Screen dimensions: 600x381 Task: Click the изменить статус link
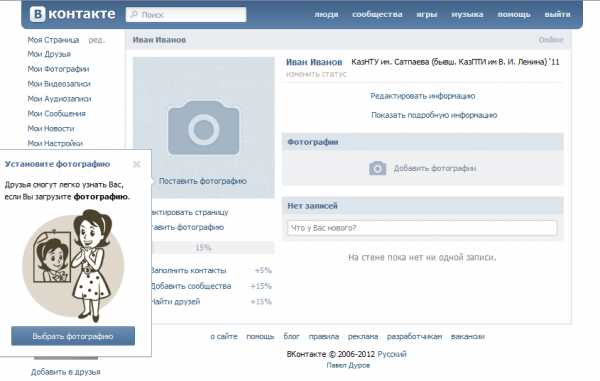coord(316,74)
